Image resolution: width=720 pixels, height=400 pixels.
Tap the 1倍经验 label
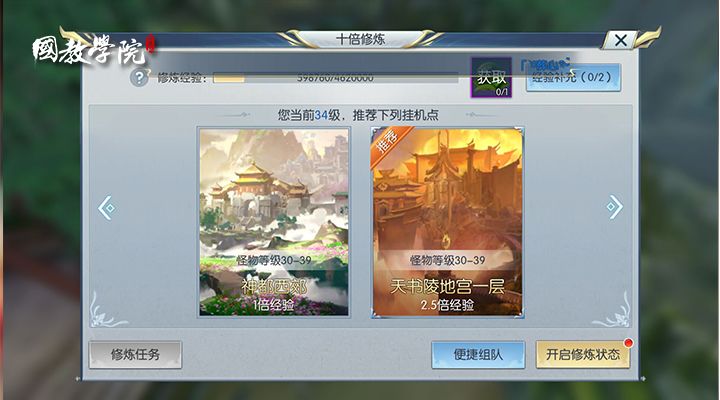point(273,304)
